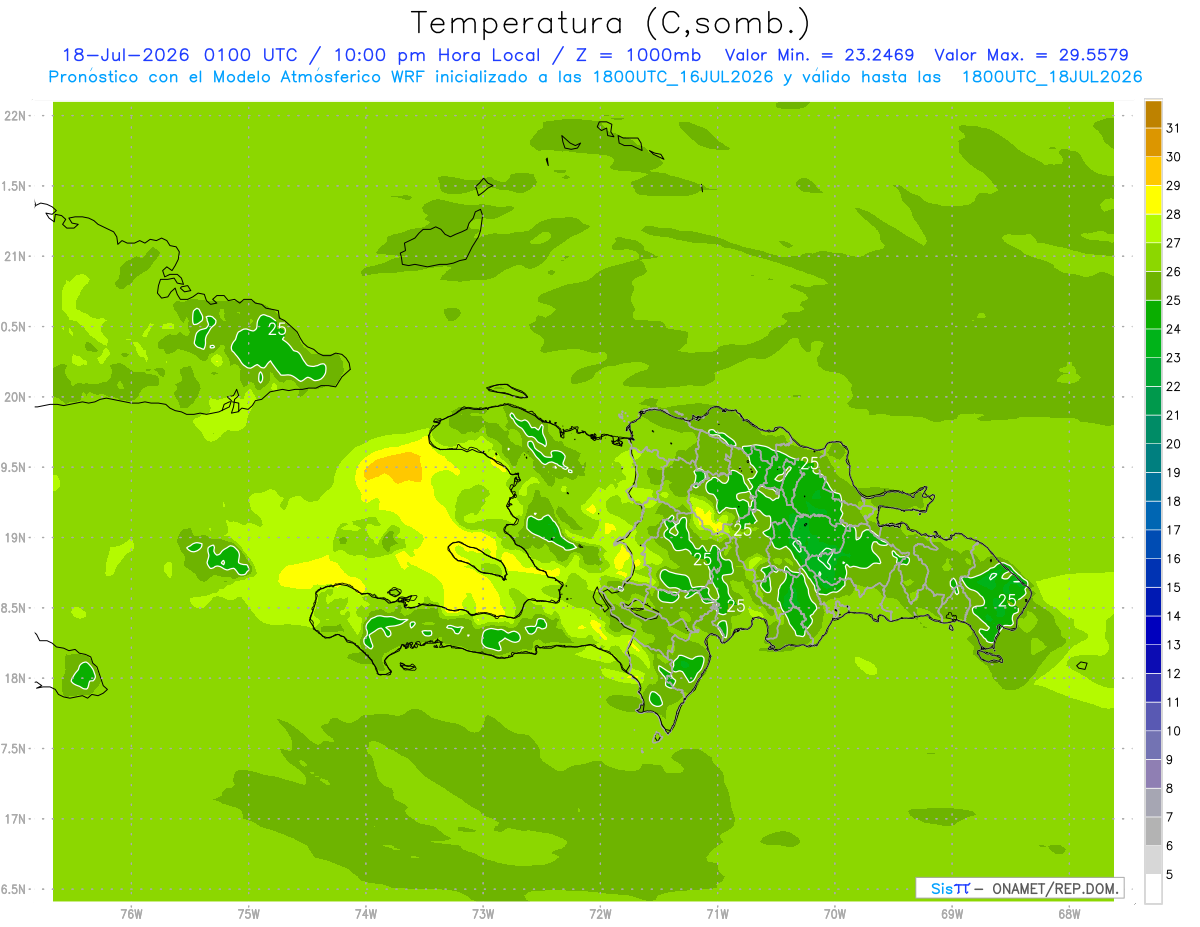Screen dimensions: 1200x927
Task: Click the yellow legend swatch between 28 and 29
Action: point(1153,200)
